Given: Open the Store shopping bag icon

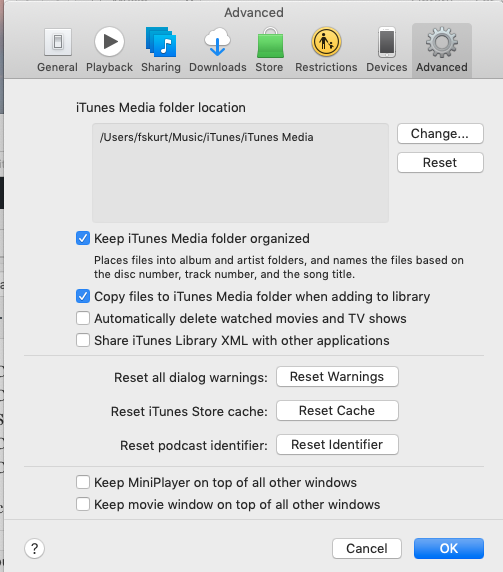Looking at the screenshot, I should tap(270, 43).
